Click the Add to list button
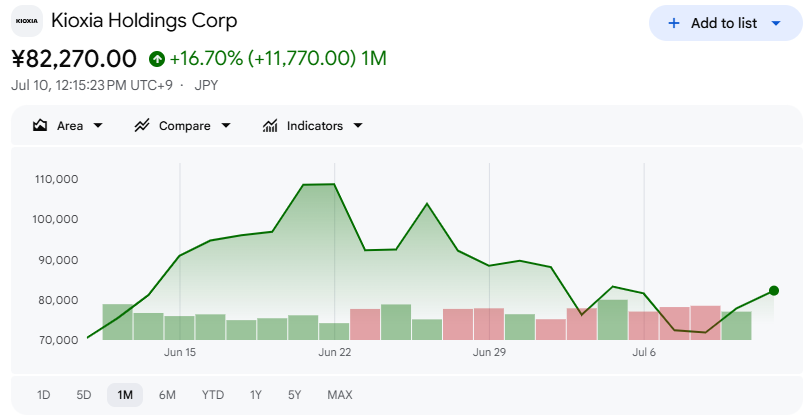Screen dimensions: 812x418 tap(726, 23)
